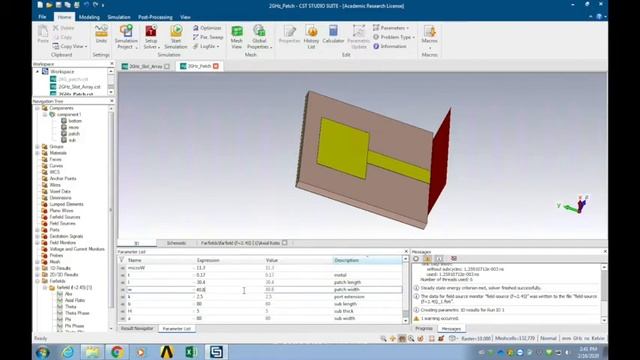
Task: Click the Messages panel vertical scrollbar
Action: point(604,293)
